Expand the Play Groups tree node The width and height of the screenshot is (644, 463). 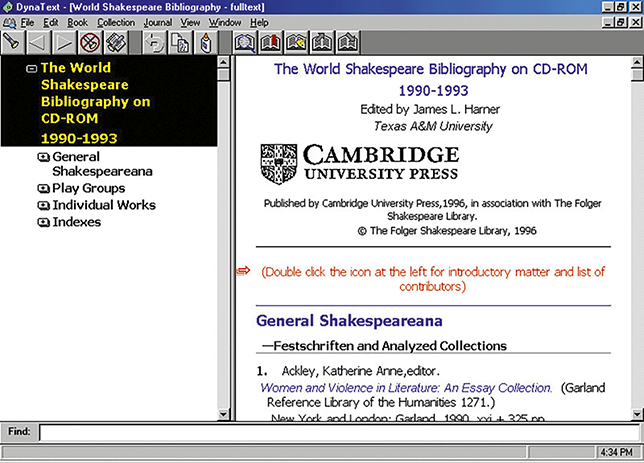click(x=43, y=189)
